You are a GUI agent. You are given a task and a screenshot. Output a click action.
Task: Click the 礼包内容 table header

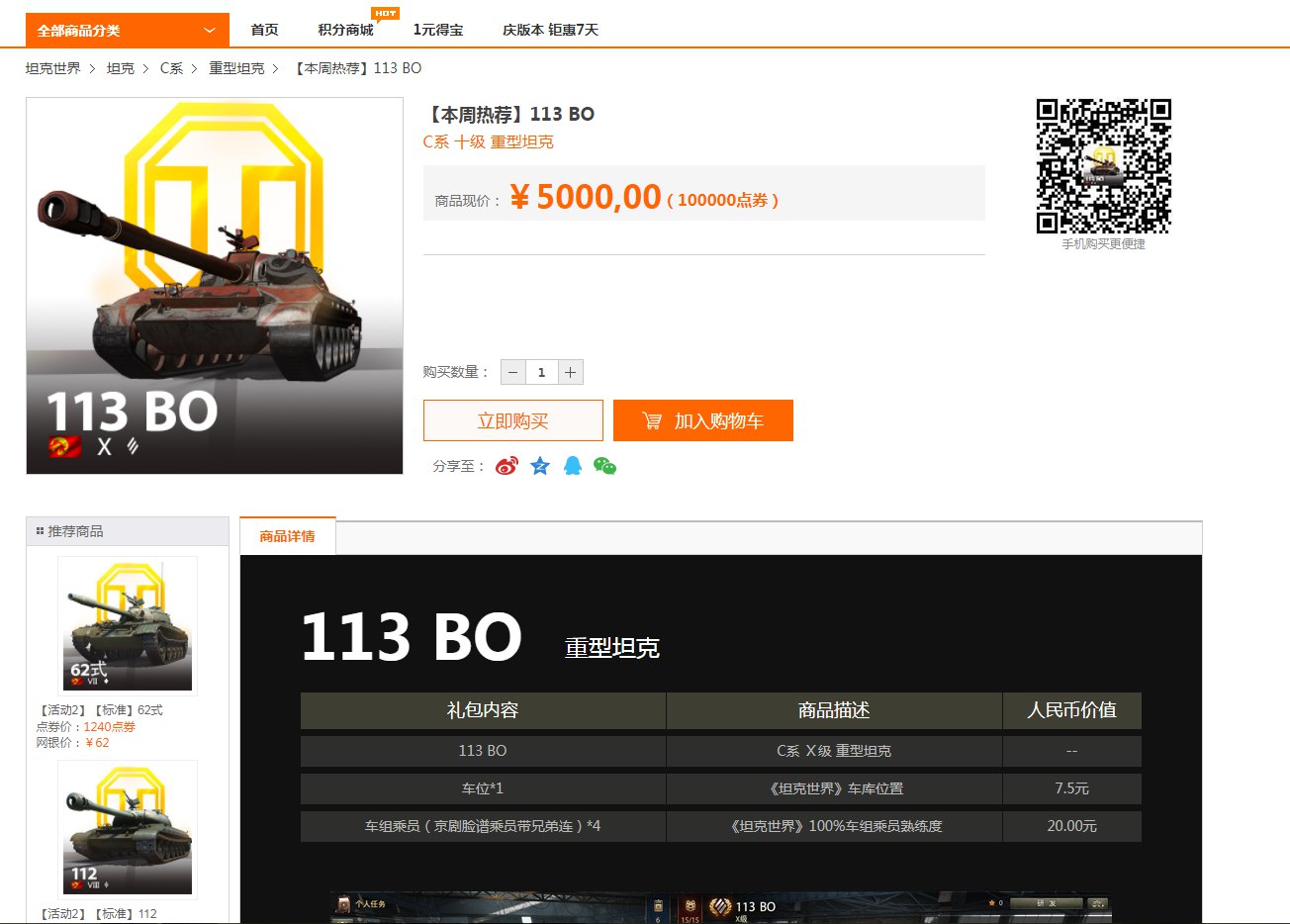pyautogui.click(x=483, y=710)
